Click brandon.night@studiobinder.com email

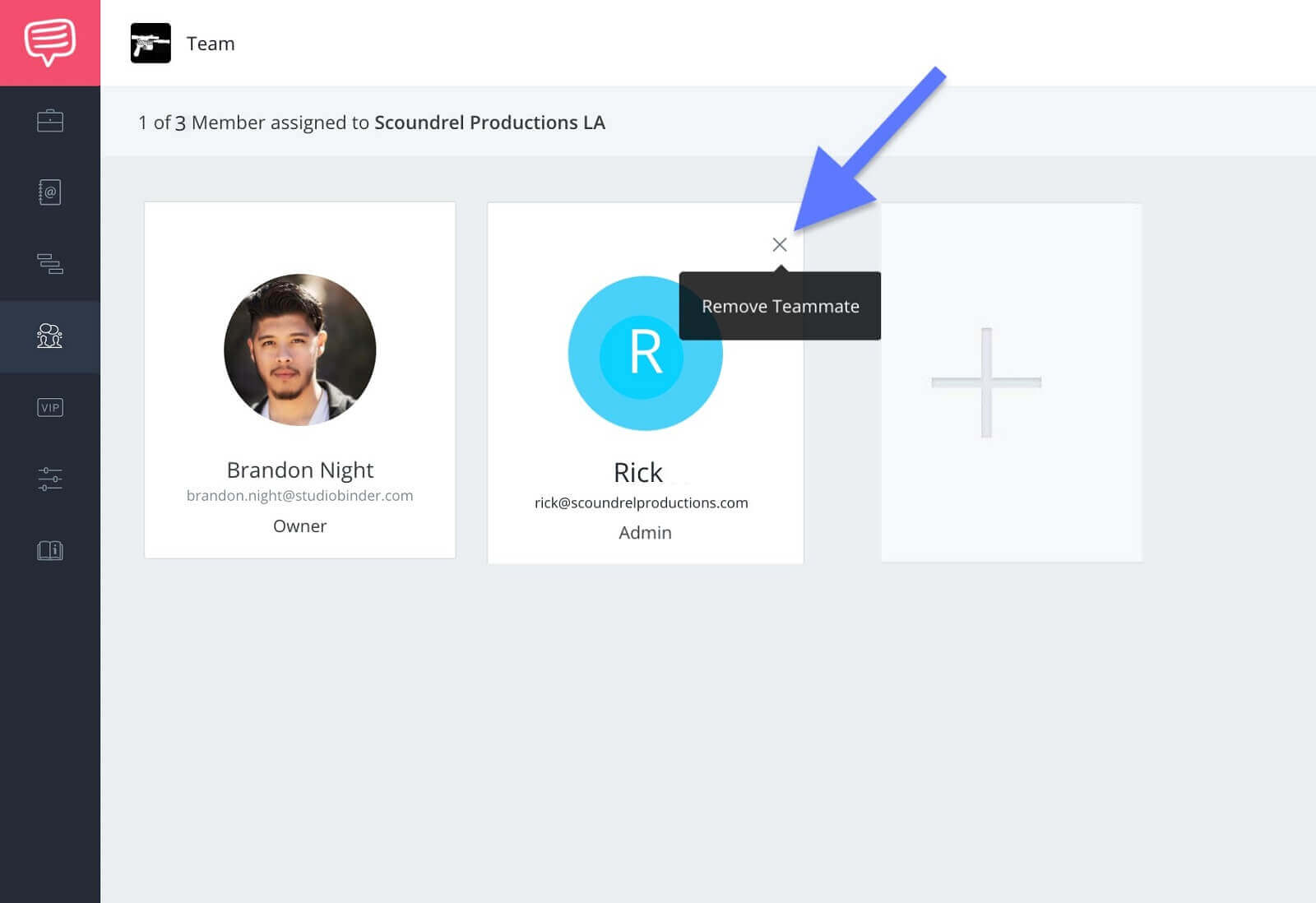(300, 495)
